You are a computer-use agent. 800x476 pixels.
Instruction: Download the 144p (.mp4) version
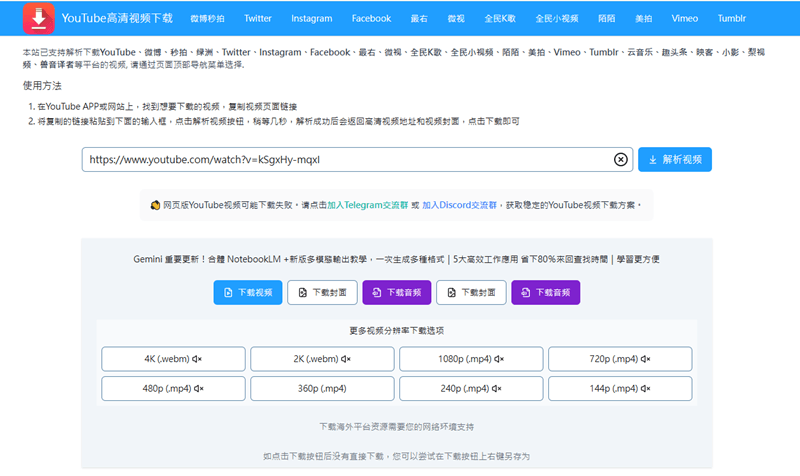(x=620, y=389)
